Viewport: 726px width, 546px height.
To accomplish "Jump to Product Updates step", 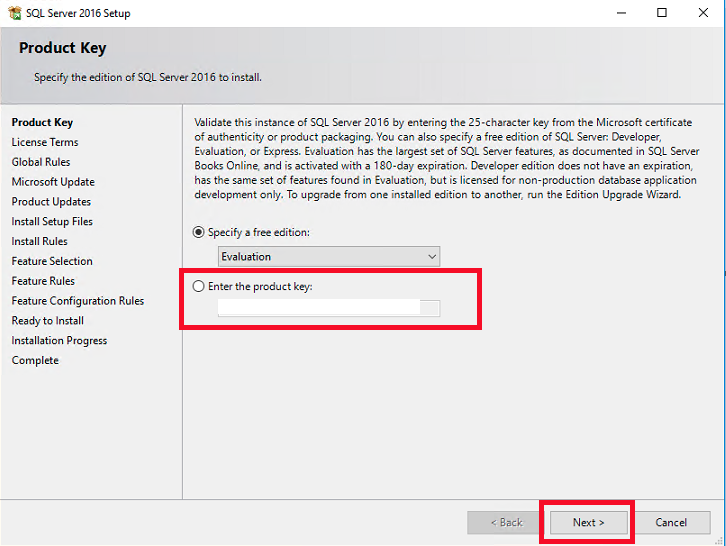I will point(51,202).
